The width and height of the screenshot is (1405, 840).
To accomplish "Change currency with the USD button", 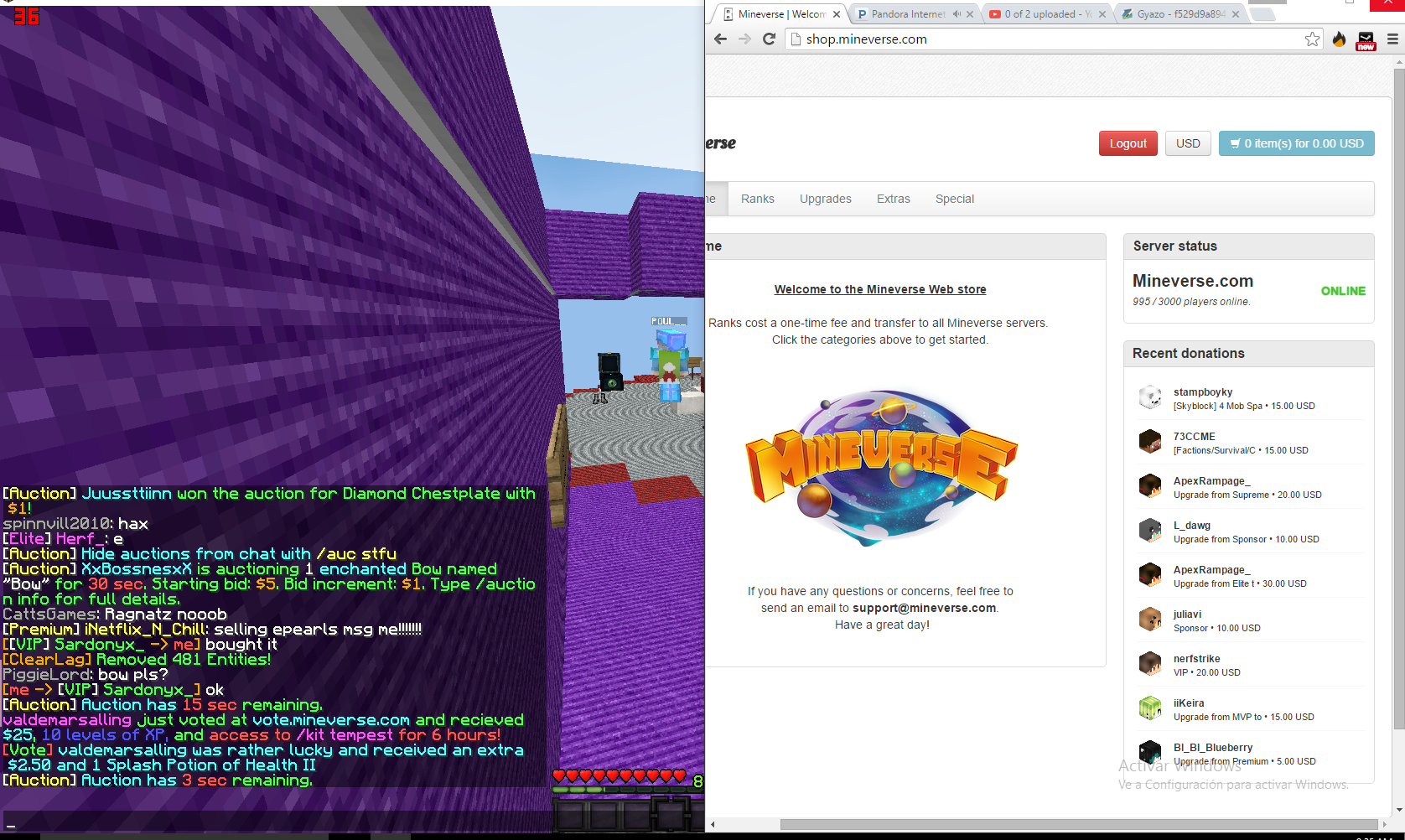I will point(1188,143).
